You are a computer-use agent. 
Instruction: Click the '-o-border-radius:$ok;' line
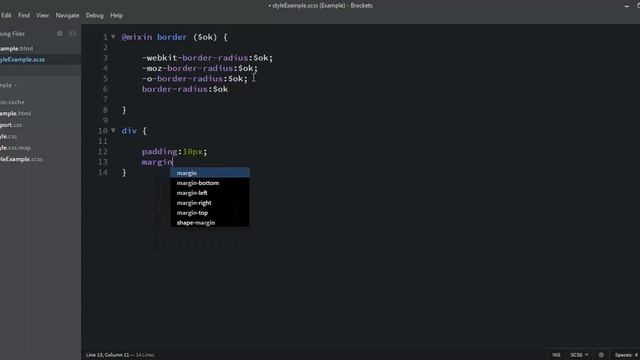tap(195, 79)
